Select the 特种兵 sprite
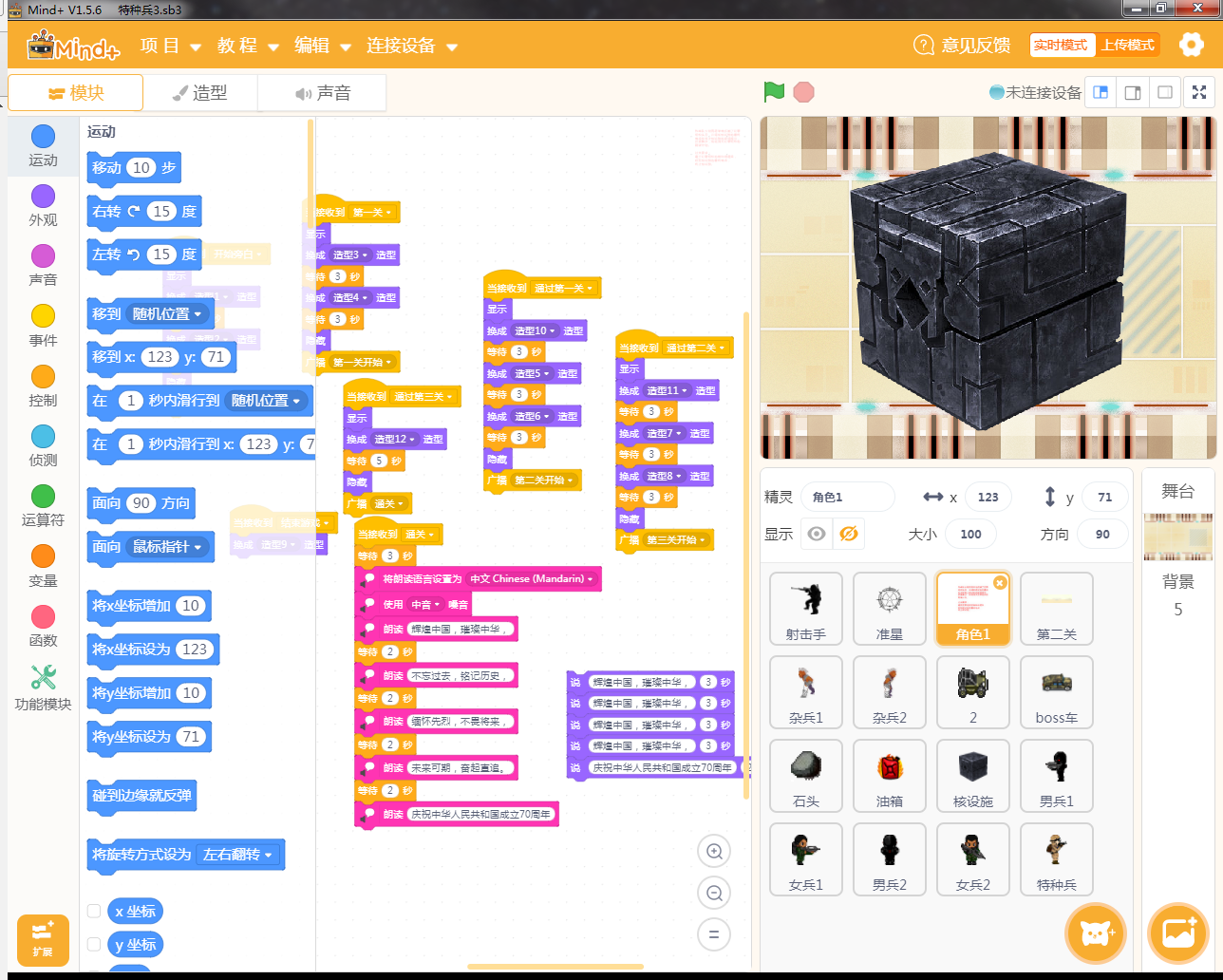Screen dimensions: 1223x980 tap(1057, 859)
